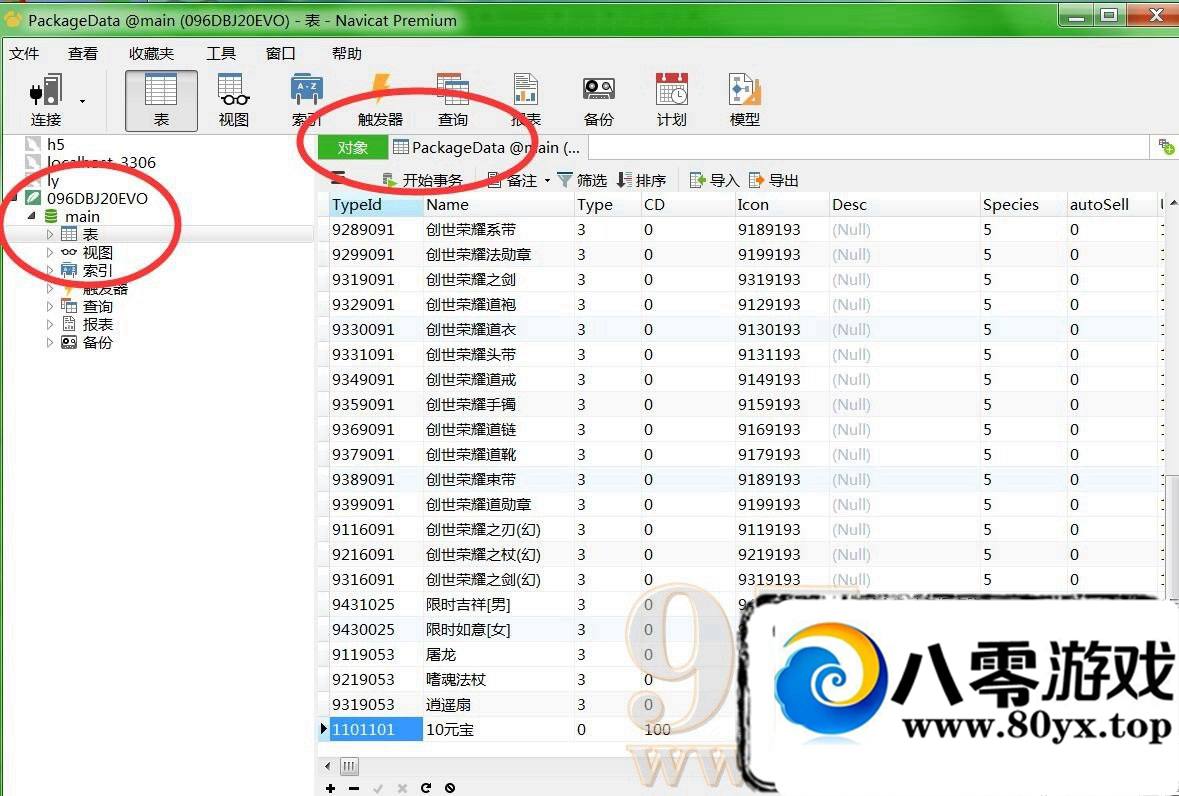Screen dimensions: 1179x796
Task: Click the horizontal scrollbar thumb
Action: tap(349, 767)
